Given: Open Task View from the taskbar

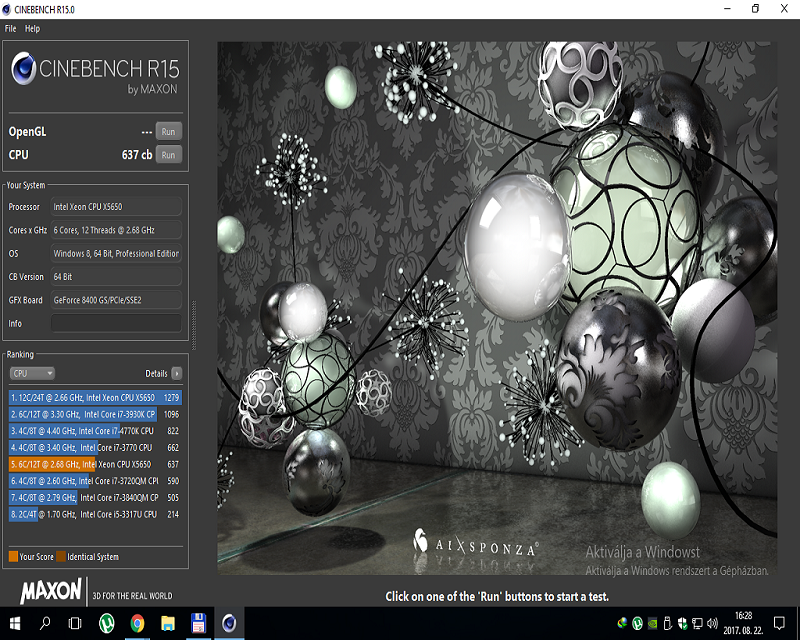Looking at the screenshot, I should click(x=75, y=623).
